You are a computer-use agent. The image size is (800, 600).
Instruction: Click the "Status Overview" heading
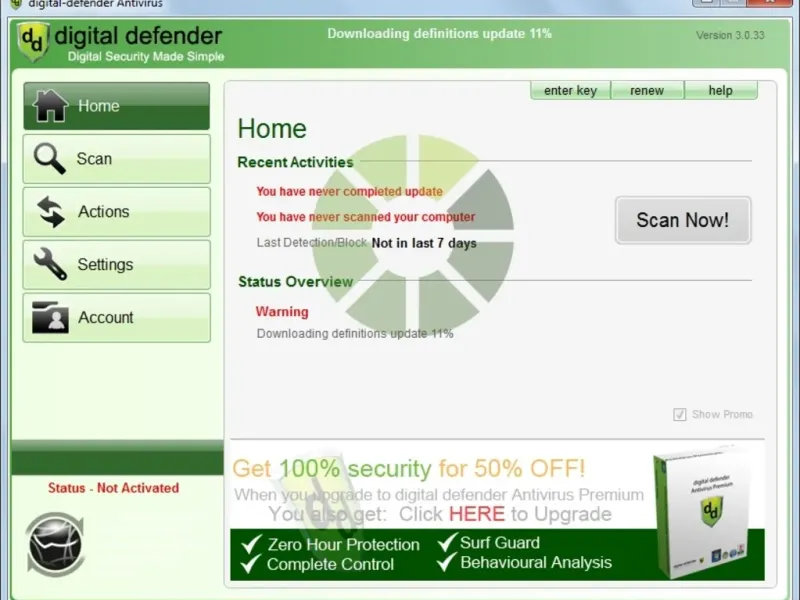[295, 282]
